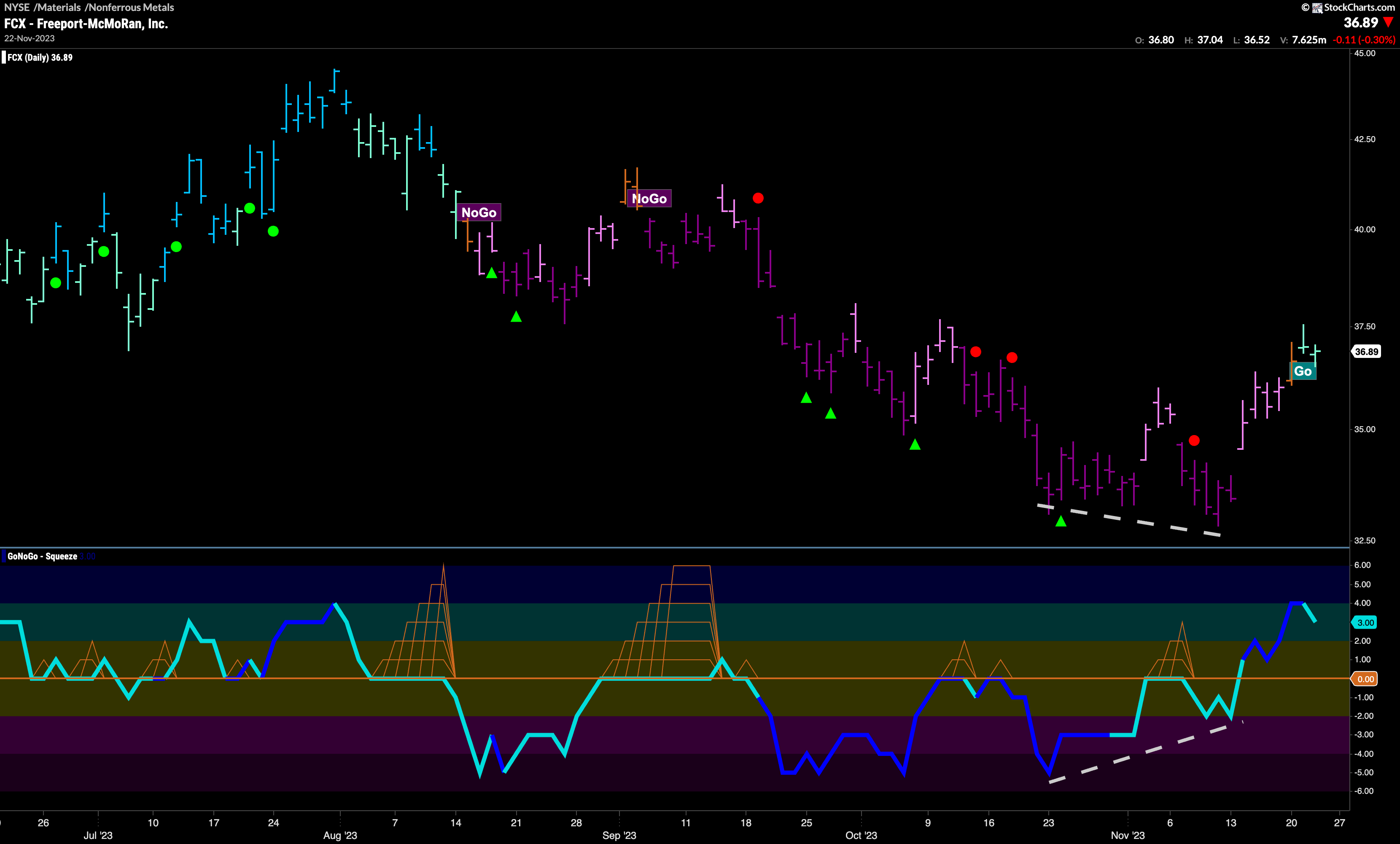Click the Sep '23 time axis label
Image resolution: width=1400 pixels, height=844 pixels.
tap(619, 835)
